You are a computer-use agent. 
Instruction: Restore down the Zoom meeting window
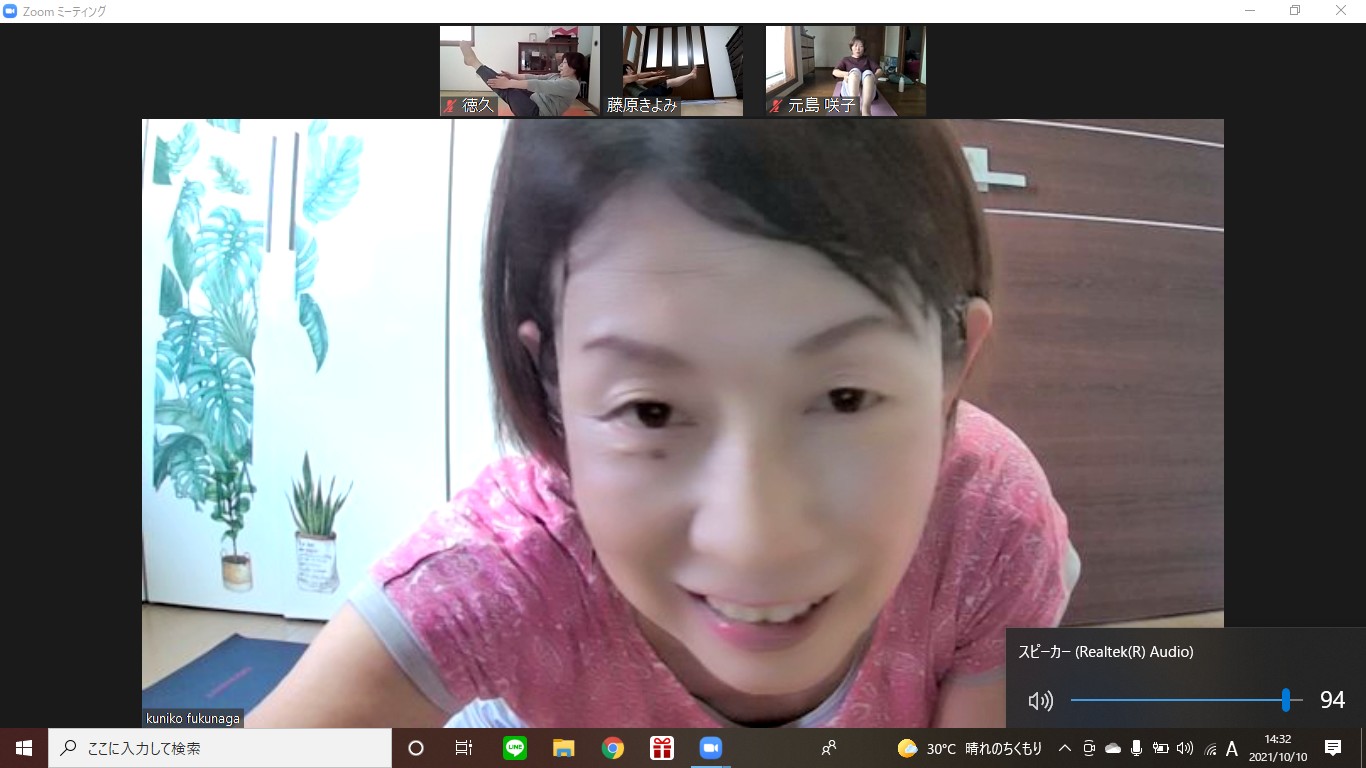click(x=1296, y=11)
